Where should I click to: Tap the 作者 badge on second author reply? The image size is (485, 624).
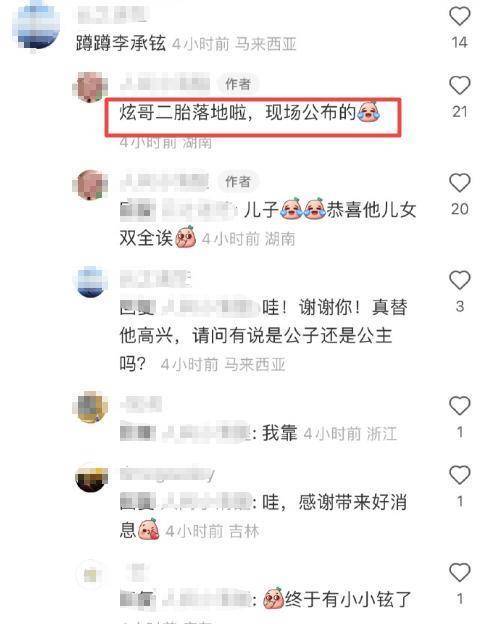click(238, 181)
